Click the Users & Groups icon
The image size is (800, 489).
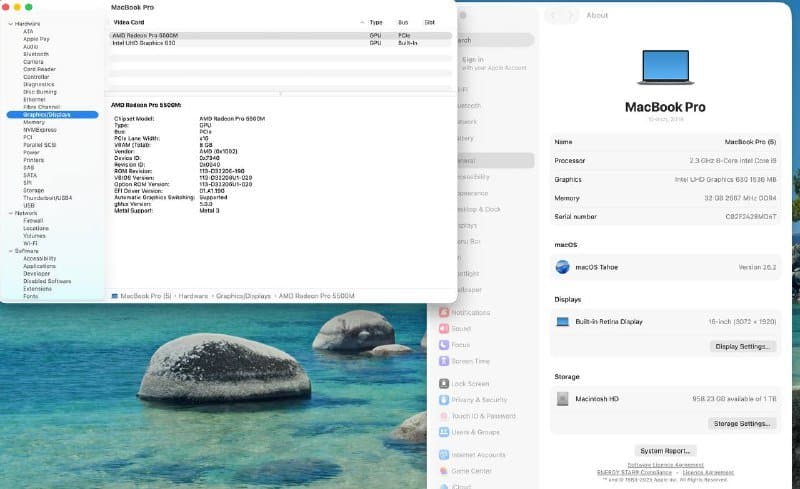pos(444,432)
